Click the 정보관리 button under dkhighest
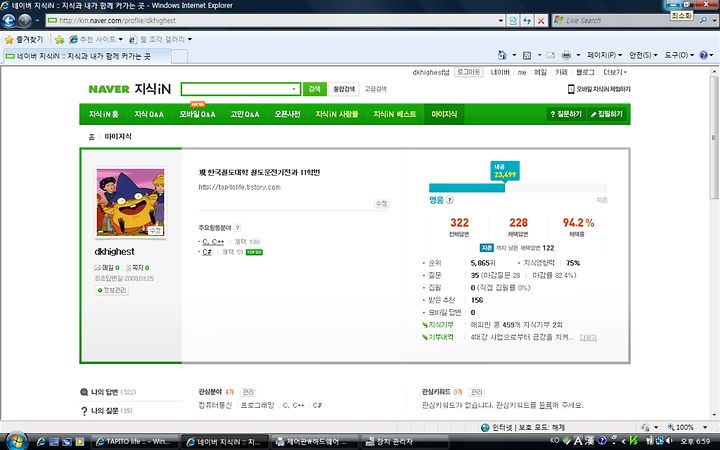The image size is (720, 450). 112,290
